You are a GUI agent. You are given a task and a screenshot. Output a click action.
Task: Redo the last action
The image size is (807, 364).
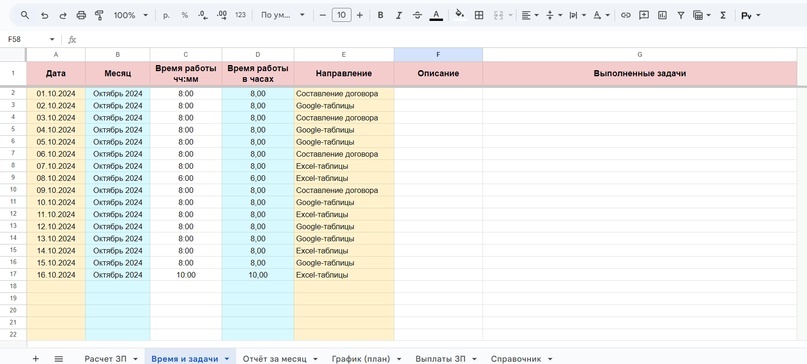(63, 15)
